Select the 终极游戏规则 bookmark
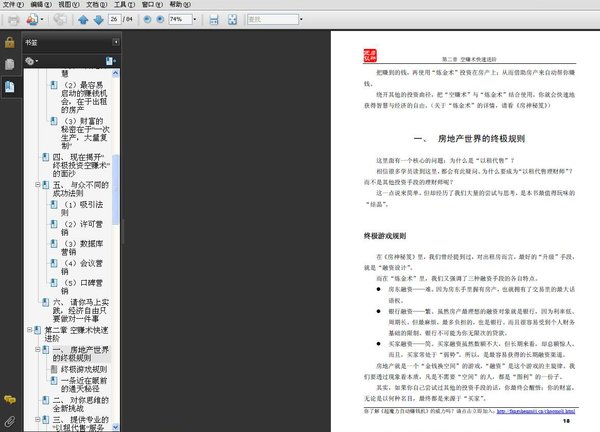Screen dimensions: 600x432 click(83, 368)
